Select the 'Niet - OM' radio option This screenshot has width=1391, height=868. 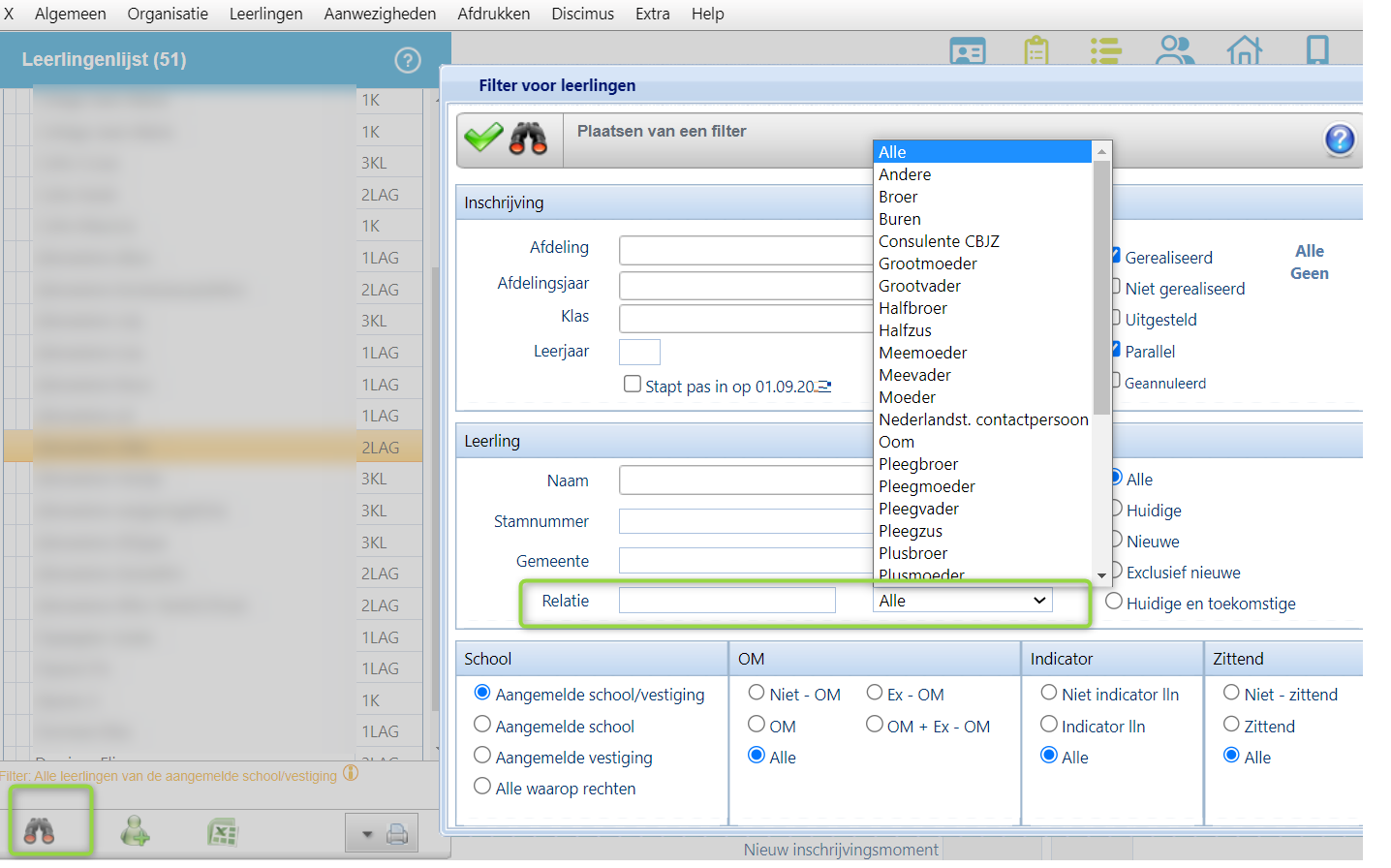[x=757, y=693]
